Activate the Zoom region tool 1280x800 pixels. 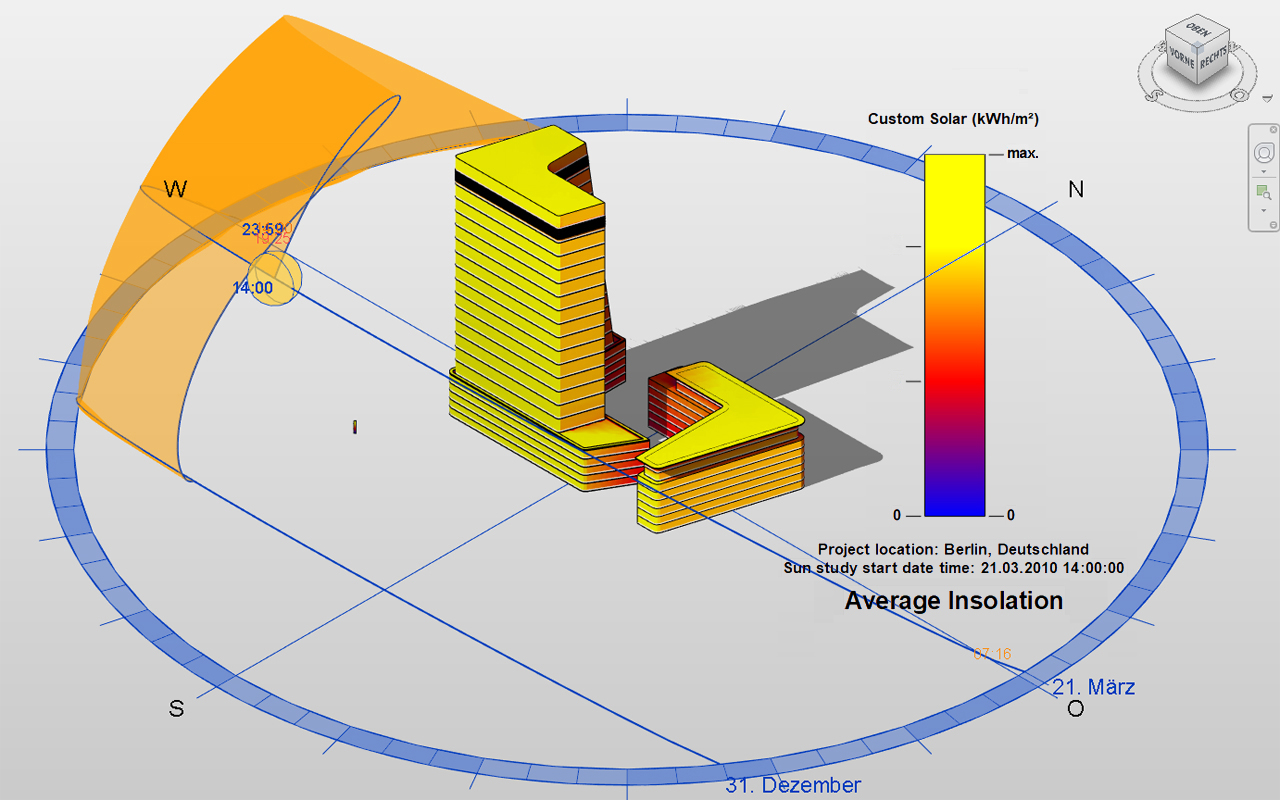pos(1264,192)
